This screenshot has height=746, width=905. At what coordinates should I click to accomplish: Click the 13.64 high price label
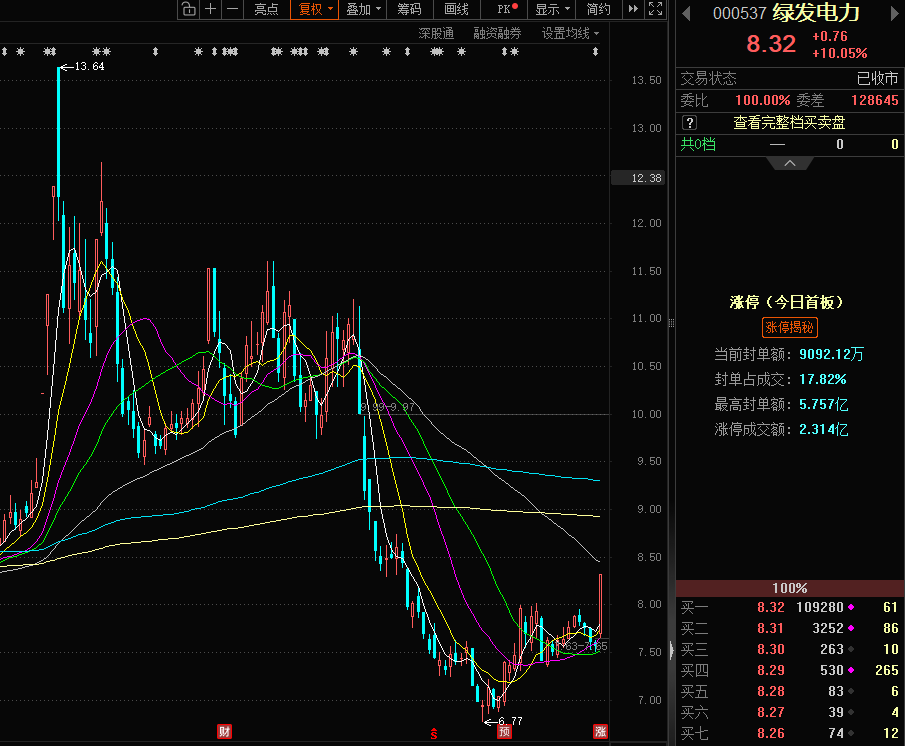(89, 66)
